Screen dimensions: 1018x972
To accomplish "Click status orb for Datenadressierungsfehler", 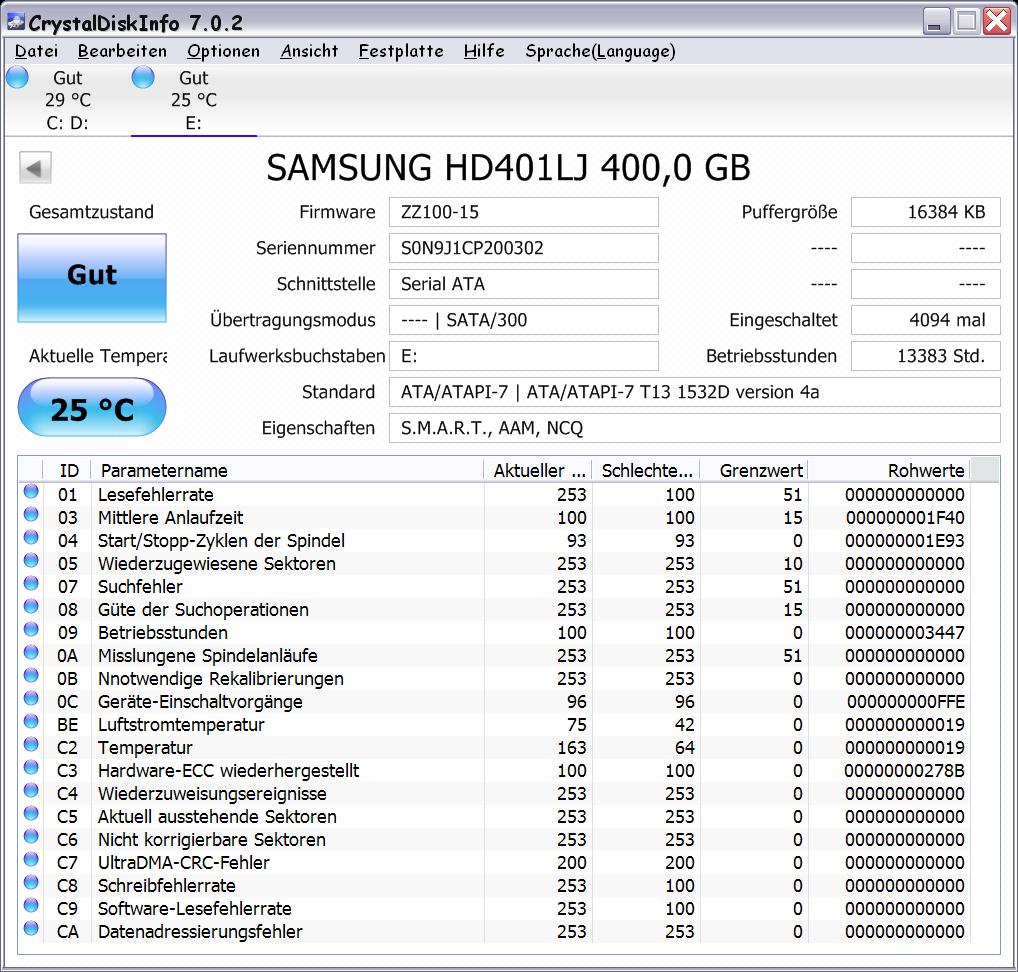I will point(31,928).
